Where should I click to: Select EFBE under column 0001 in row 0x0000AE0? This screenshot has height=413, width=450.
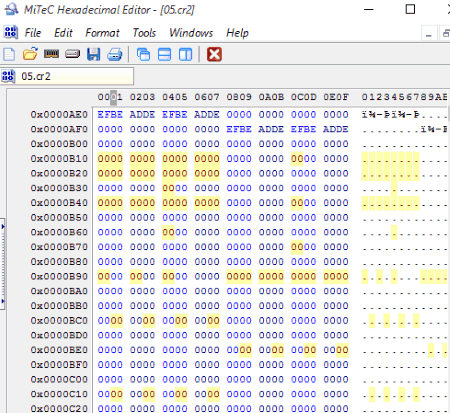[110, 114]
